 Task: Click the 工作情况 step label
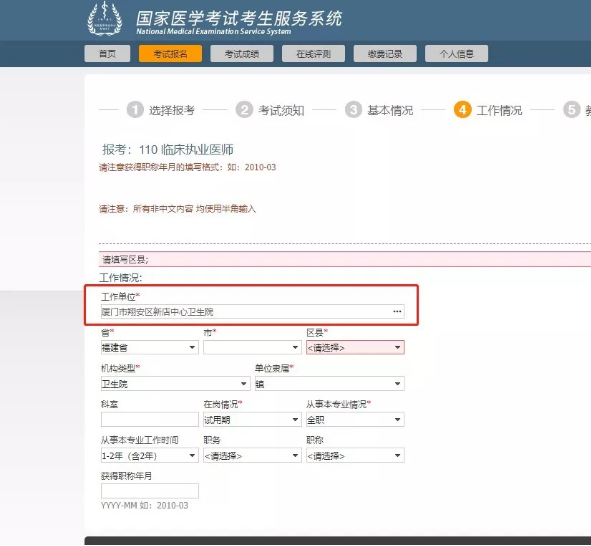(x=499, y=110)
